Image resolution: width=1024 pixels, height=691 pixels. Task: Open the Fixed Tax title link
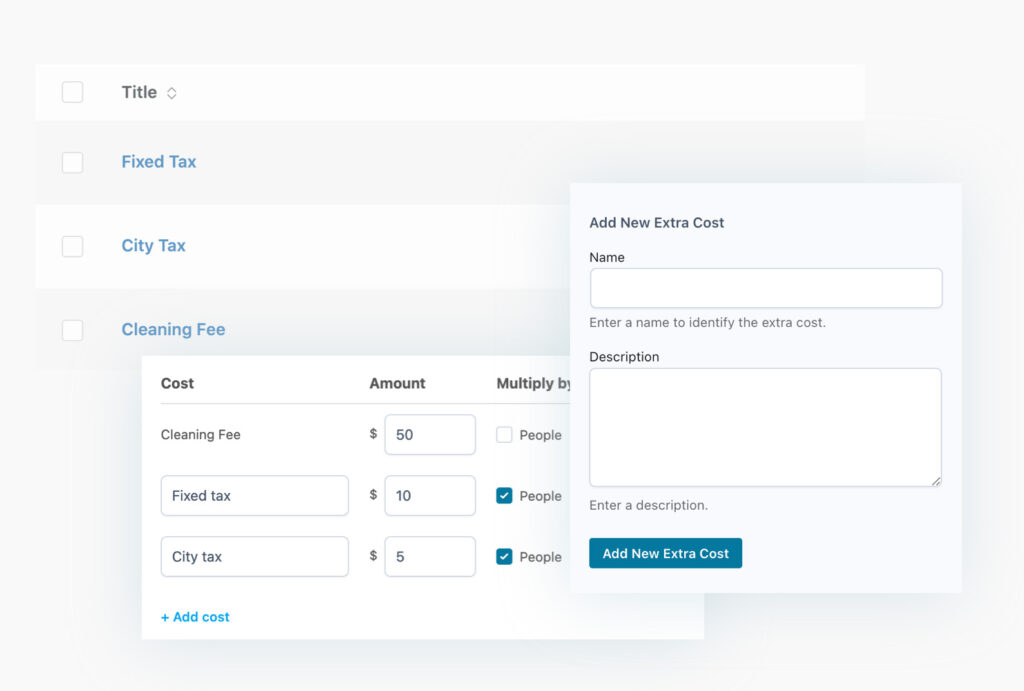point(158,162)
